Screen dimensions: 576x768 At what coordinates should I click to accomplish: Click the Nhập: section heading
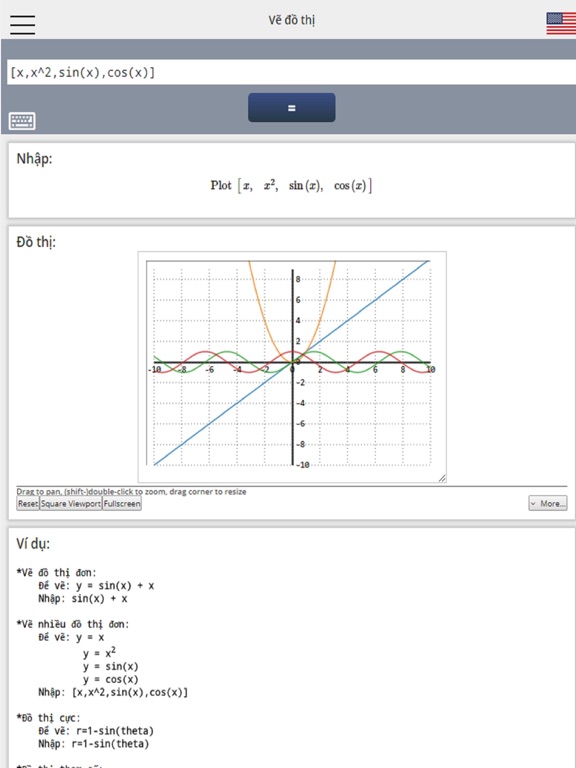(x=34, y=159)
